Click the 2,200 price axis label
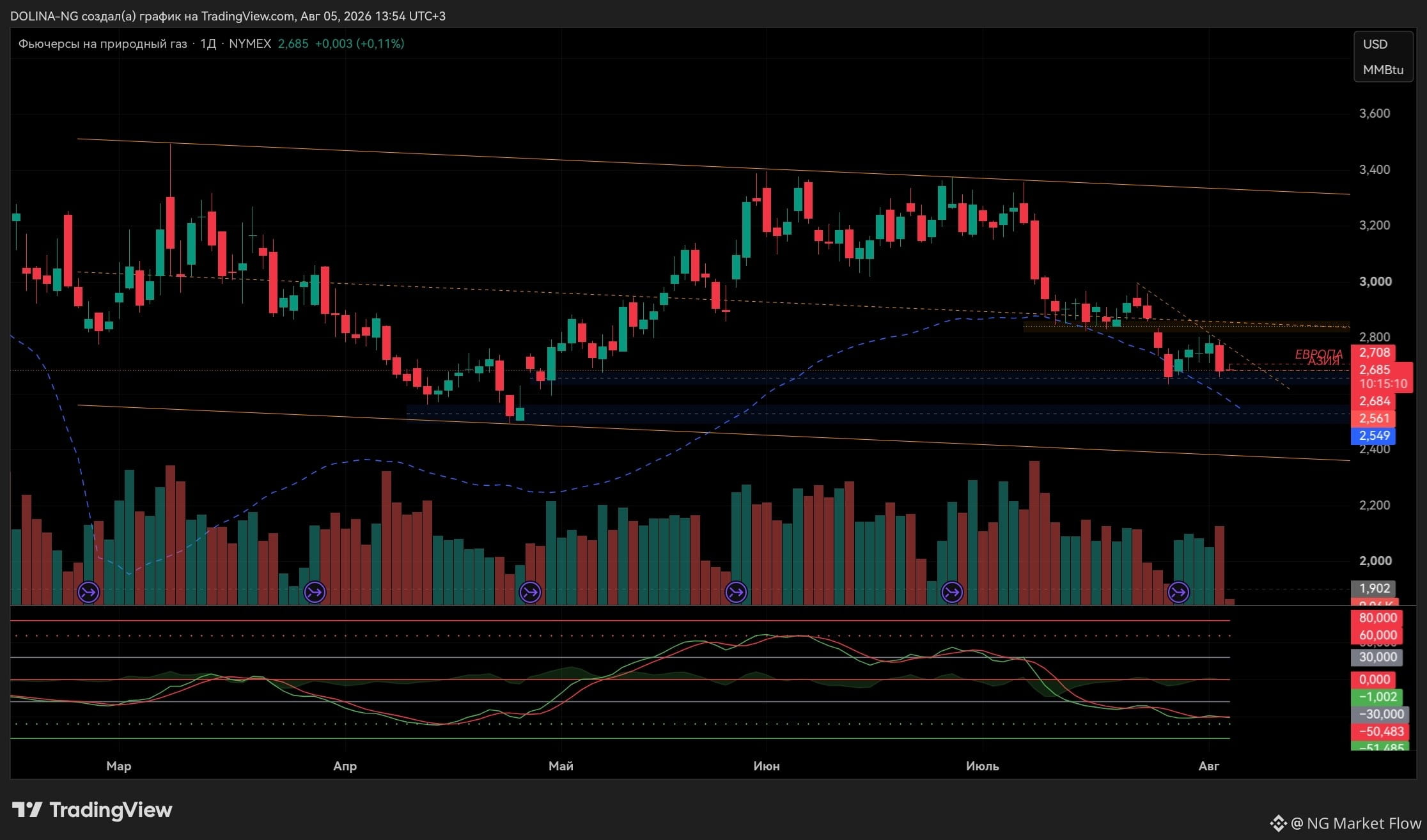1427x840 pixels. (x=1375, y=505)
